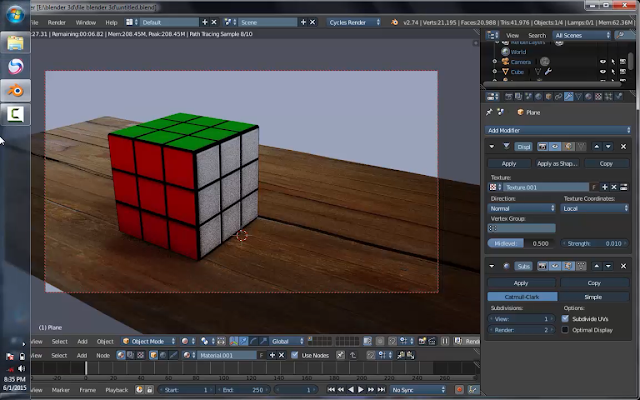The height and width of the screenshot is (400, 640).
Task: Toggle Cube visibility eye in outliner
Action: [x=602, y=72]
